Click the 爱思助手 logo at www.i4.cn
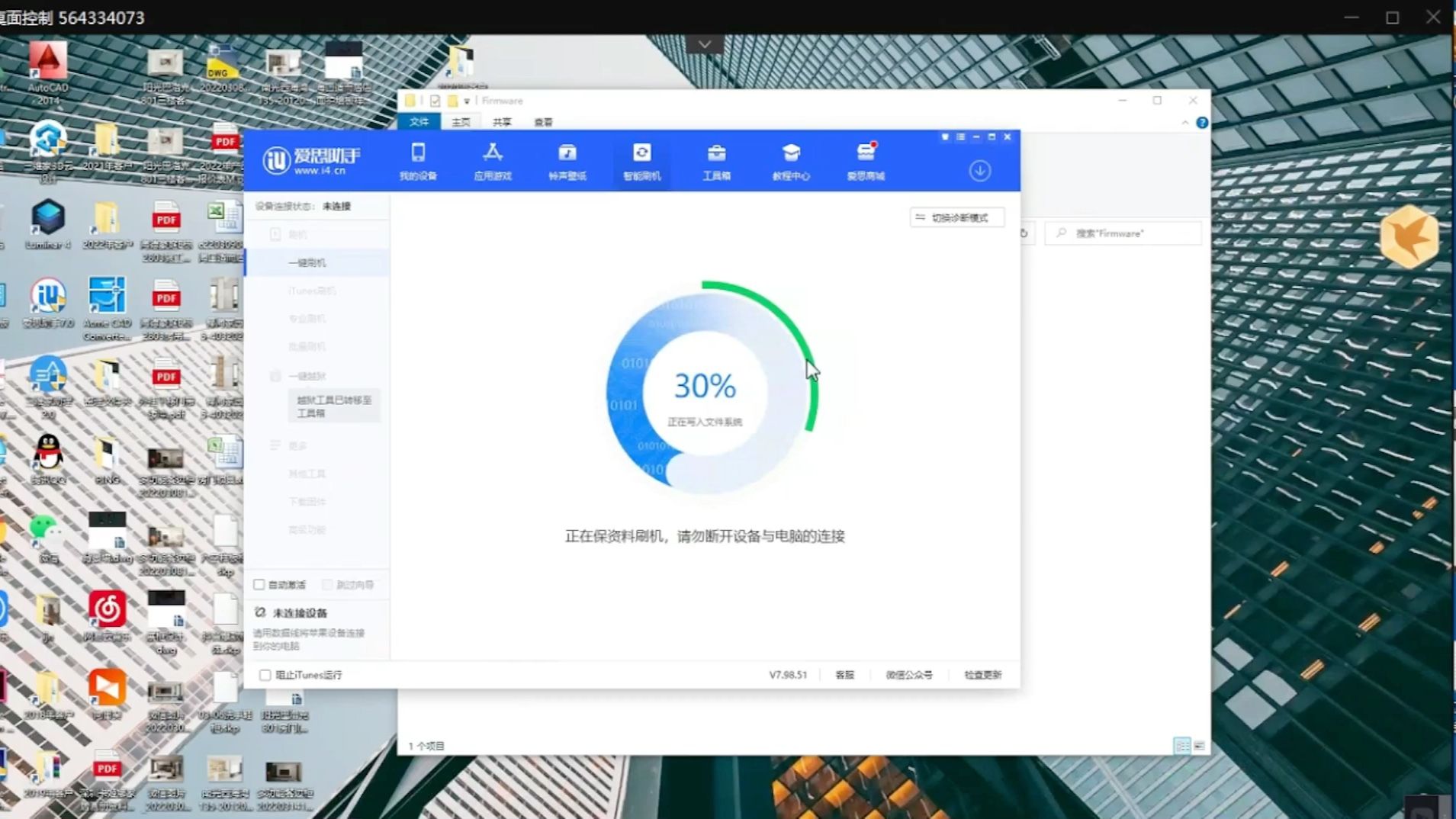1456x819 pixels. 311,161
